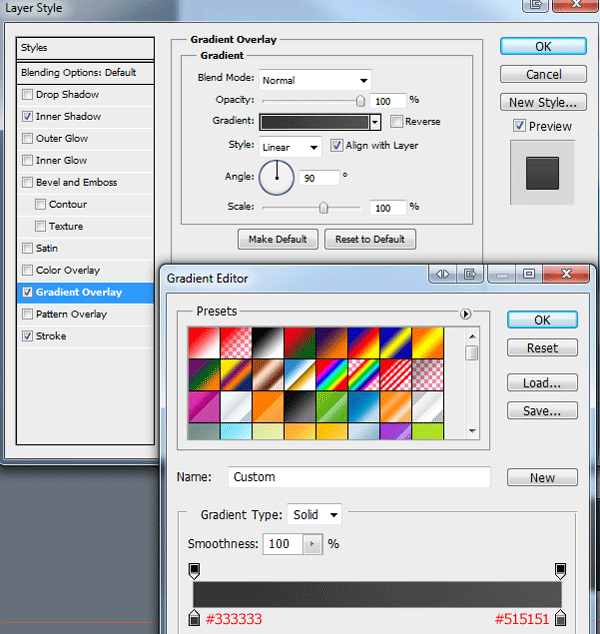The width and height of the screenshot is (600, 634).
Task: Toggle the Align with Layer checkbox
Action: (336, 146)
